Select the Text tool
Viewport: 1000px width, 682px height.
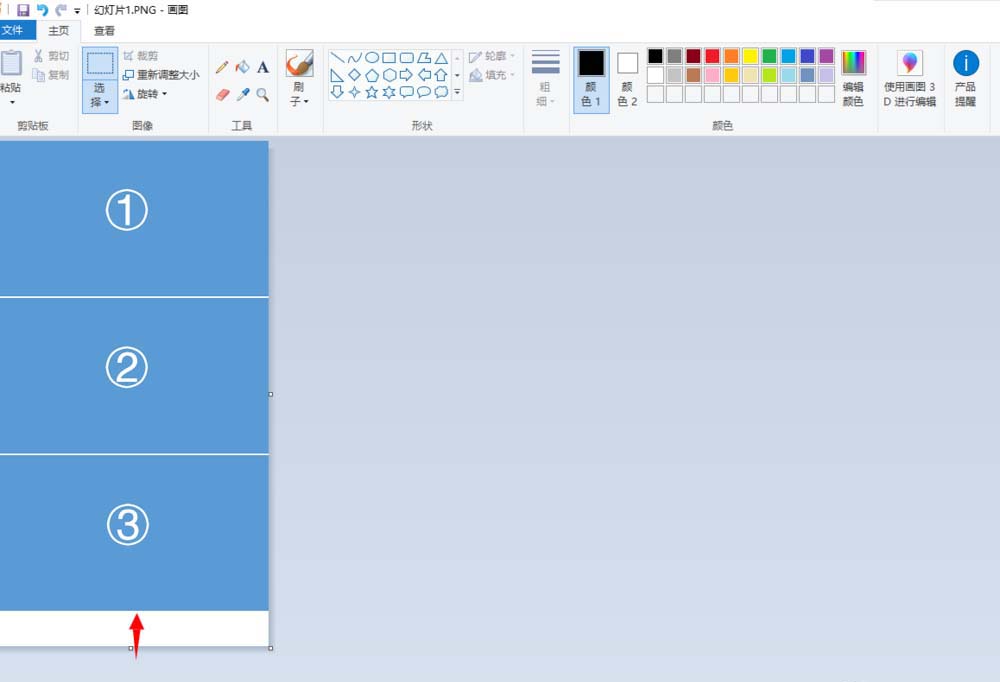click(x=263, y=67)
